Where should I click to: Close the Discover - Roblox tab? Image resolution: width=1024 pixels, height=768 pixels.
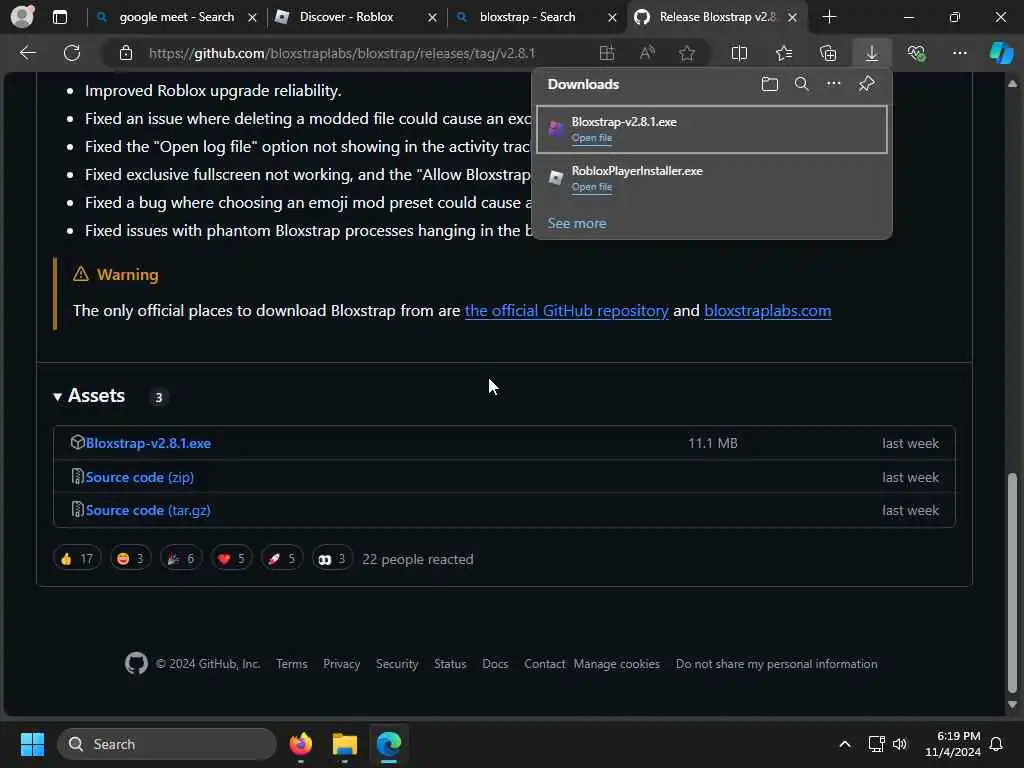click(x=432, y=18)
